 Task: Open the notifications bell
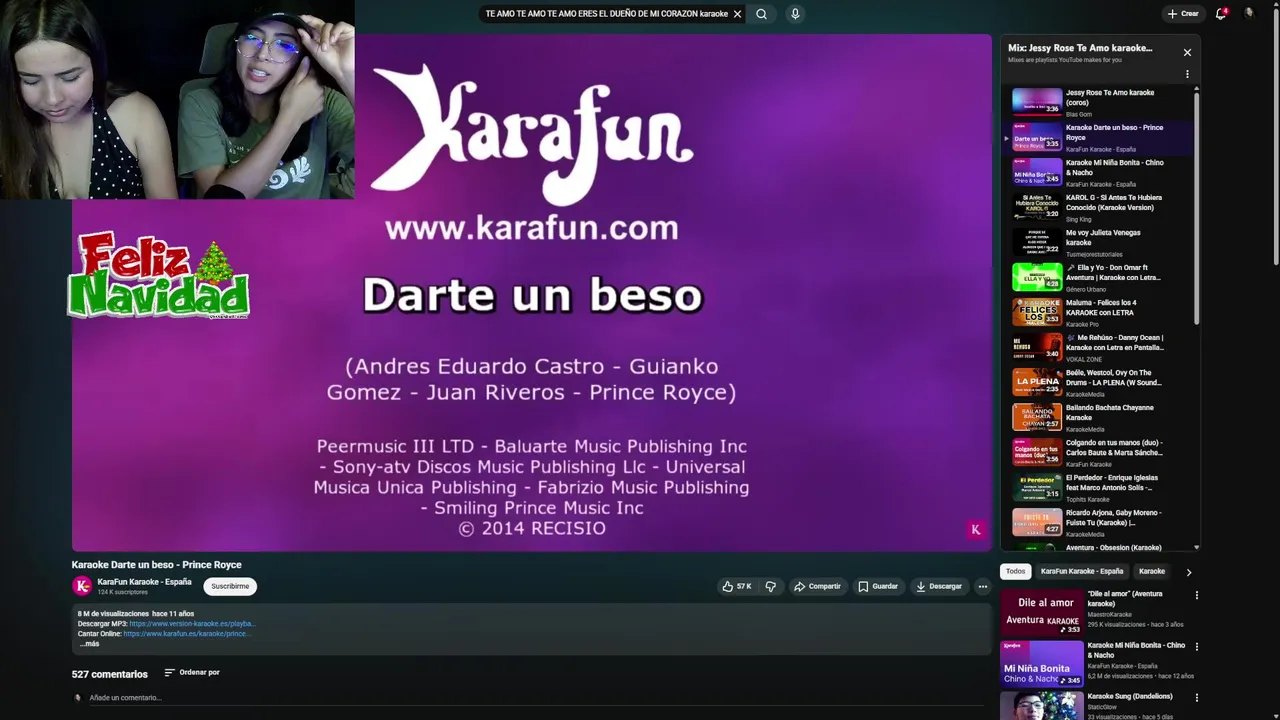click(x=1221, y=14)
